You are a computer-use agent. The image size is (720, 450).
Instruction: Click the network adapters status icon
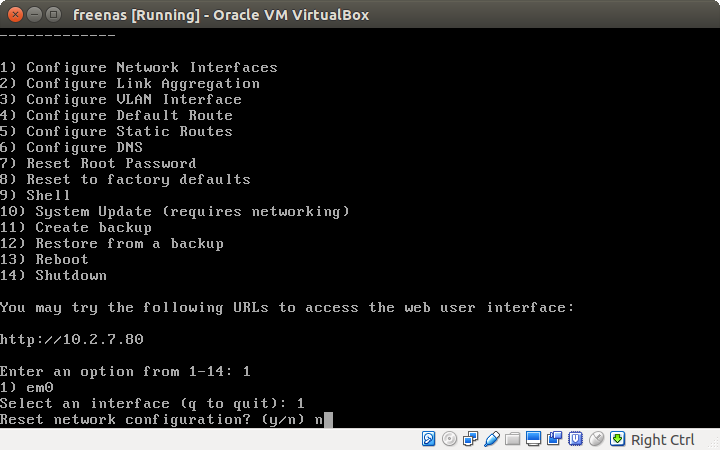(x=470, y=439)
